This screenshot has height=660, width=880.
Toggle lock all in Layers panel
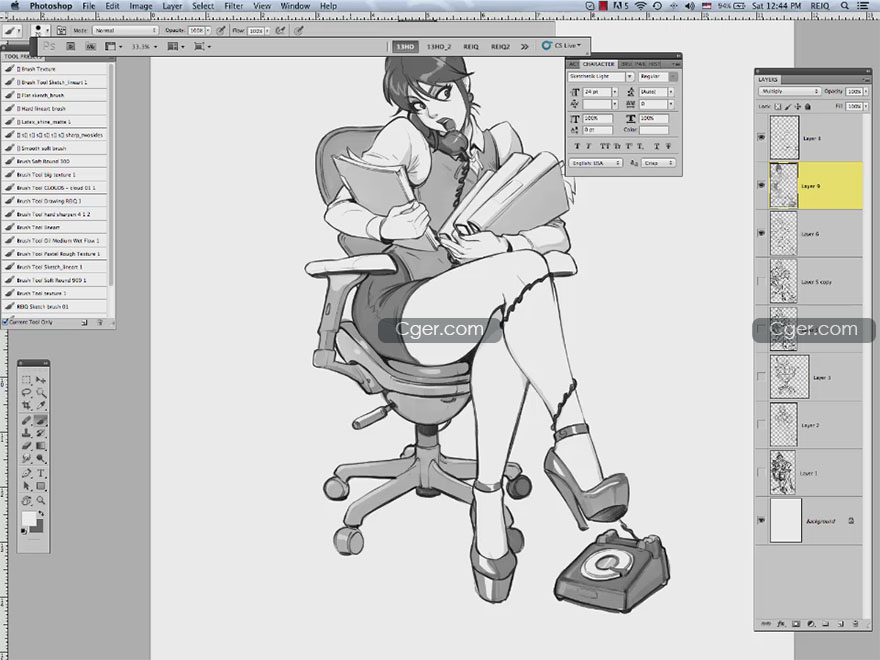808,106
